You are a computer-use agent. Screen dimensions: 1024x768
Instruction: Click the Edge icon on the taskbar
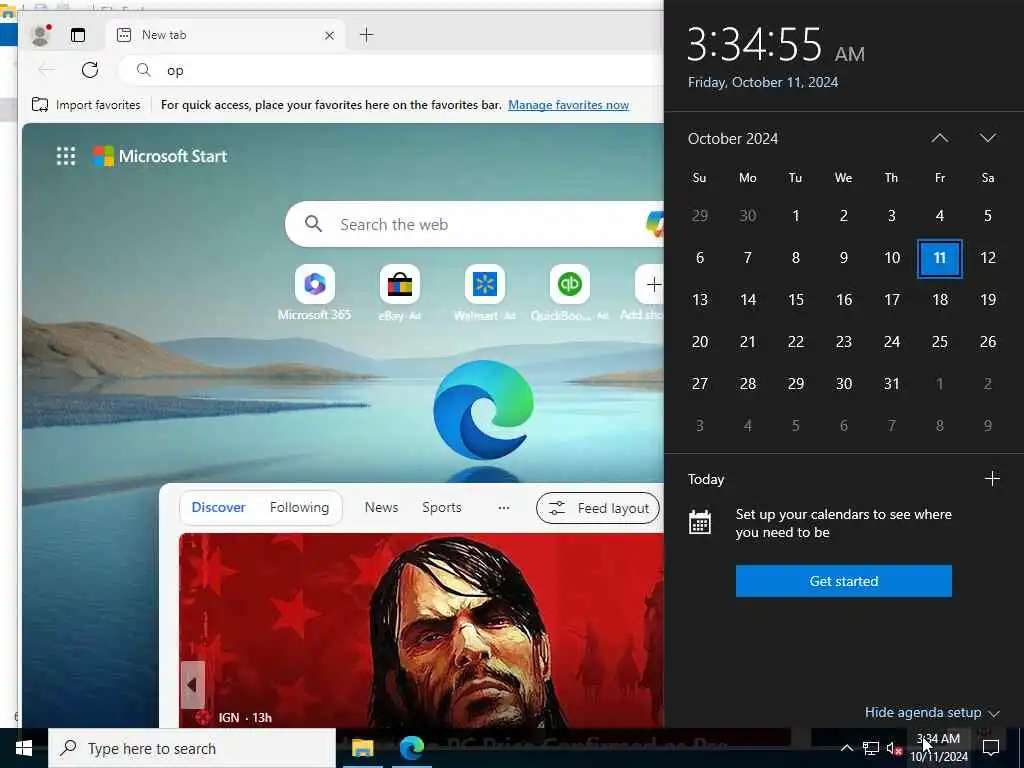tap(411, 748)
